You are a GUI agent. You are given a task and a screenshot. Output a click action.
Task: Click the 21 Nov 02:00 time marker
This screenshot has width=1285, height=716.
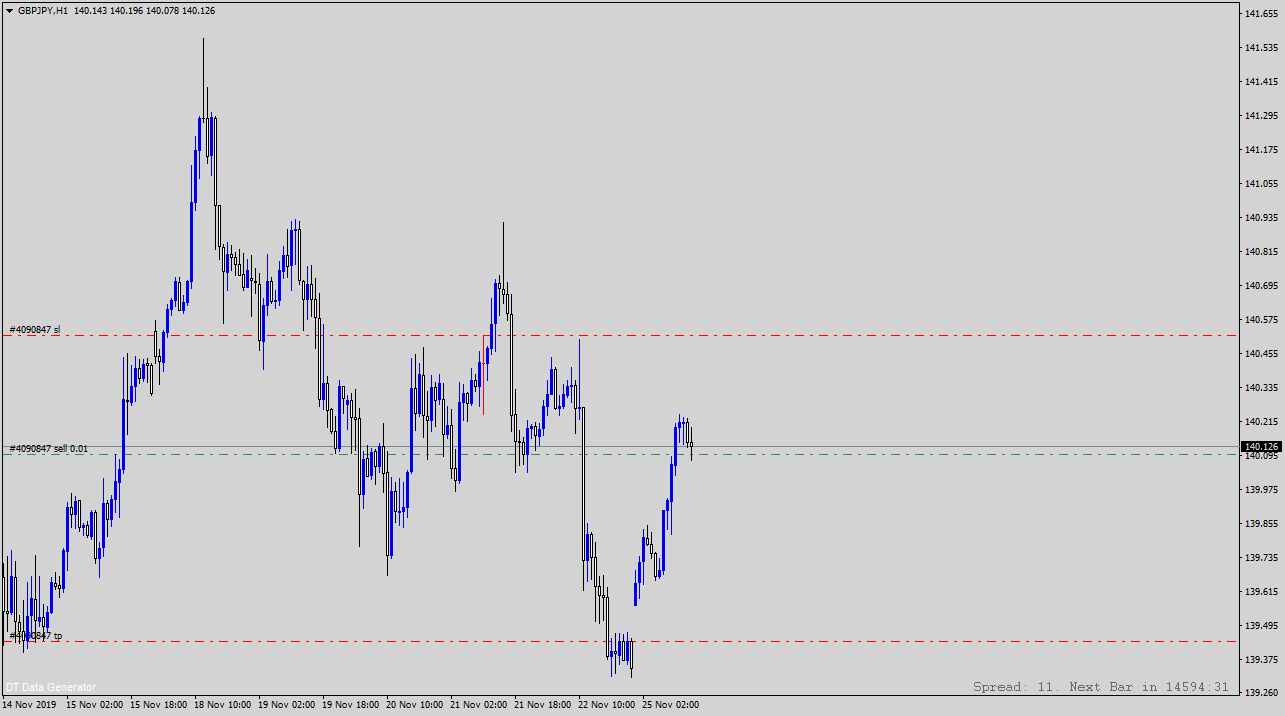478,704
